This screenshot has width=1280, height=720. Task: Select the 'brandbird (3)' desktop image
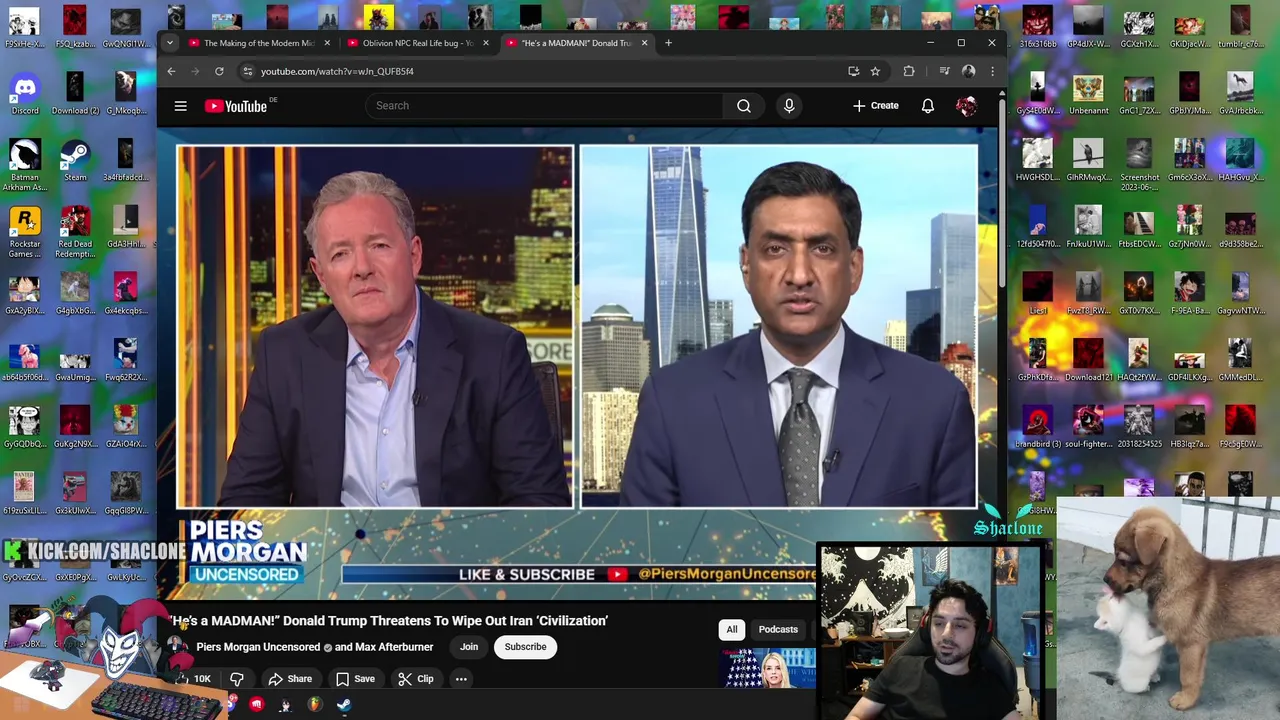[1037, 428]
